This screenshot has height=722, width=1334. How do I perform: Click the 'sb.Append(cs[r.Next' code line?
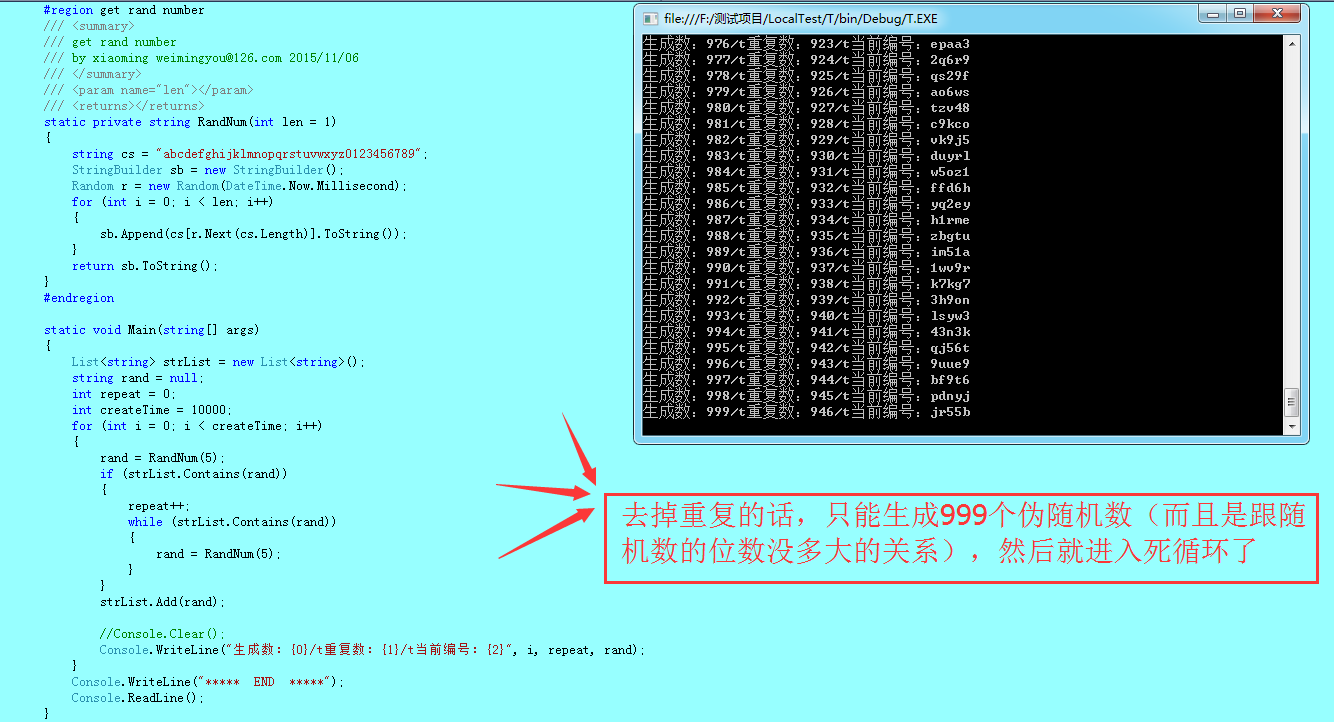[x=254, y=234]
